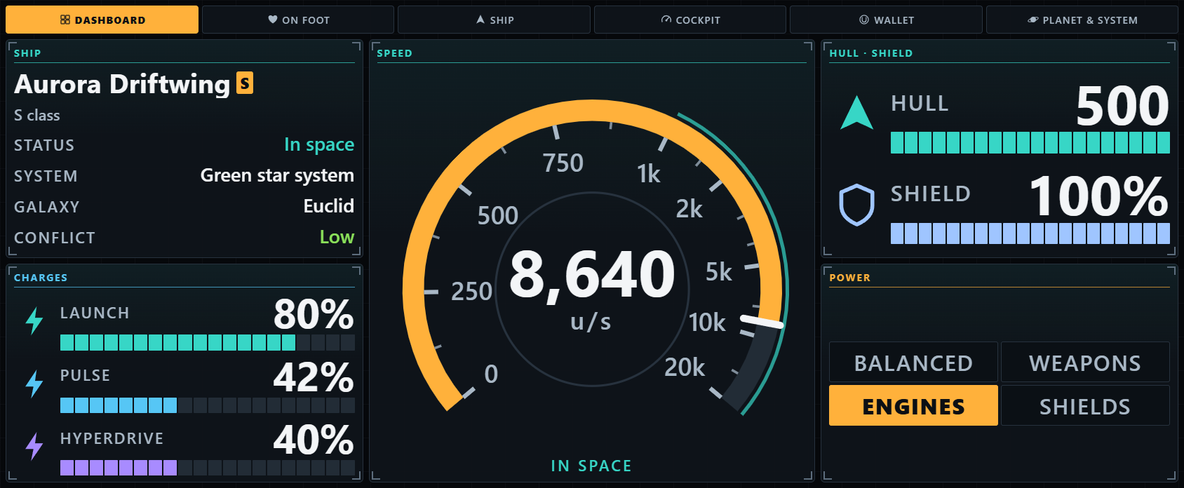Screen dimensions: 1184x488
Task: Click the teal Hull ship icon
Action: point(857,113)
